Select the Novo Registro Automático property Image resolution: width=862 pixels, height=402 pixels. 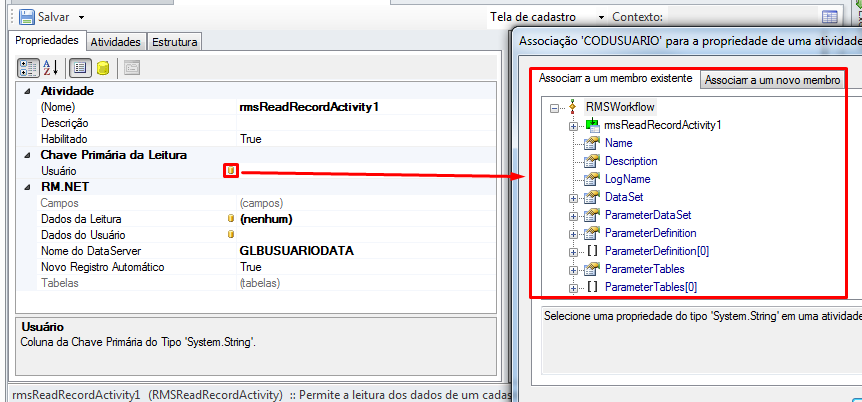point(256,267)
